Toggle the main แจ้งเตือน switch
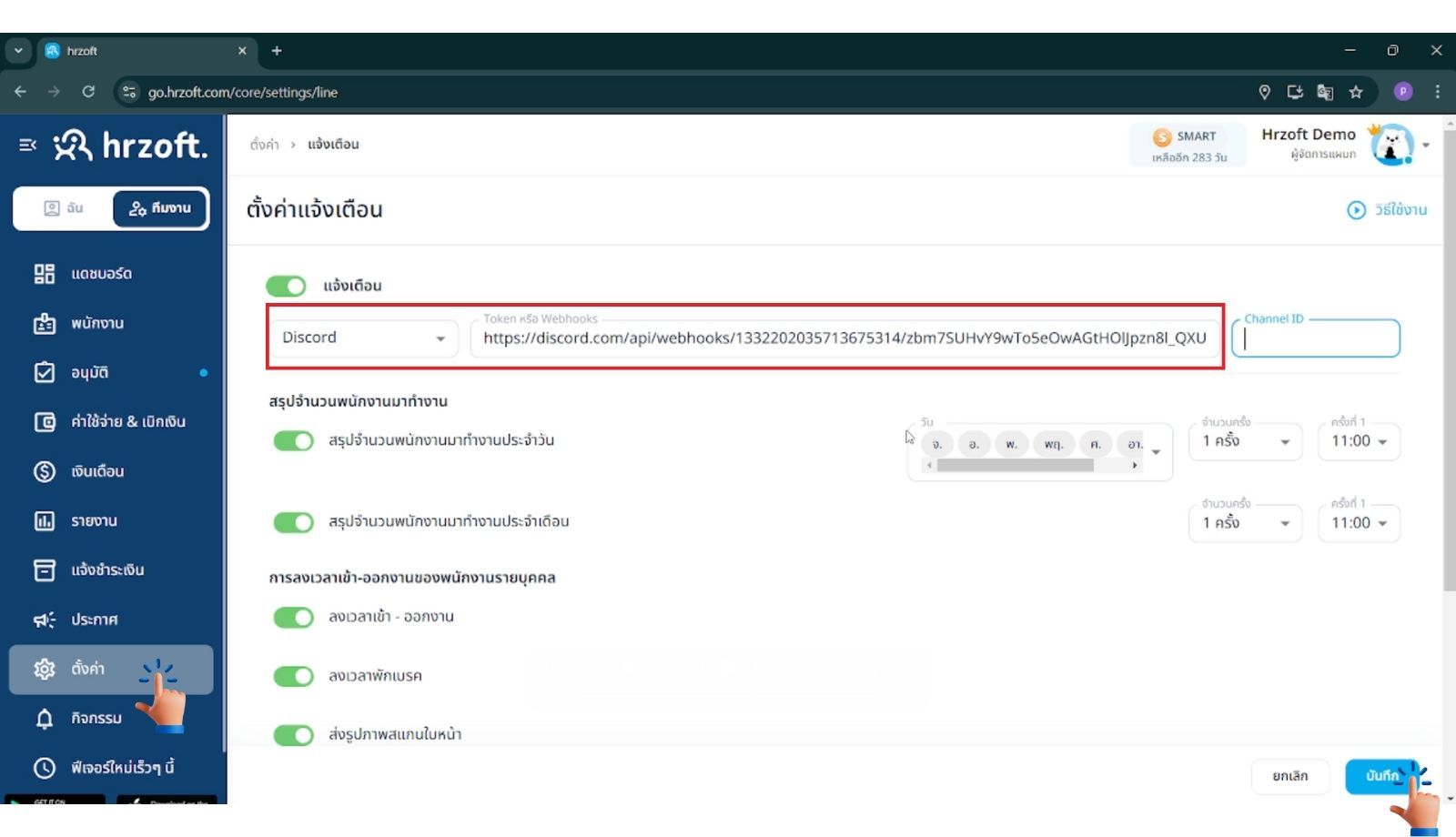1456x837 pixels. [x=287, y=286]
